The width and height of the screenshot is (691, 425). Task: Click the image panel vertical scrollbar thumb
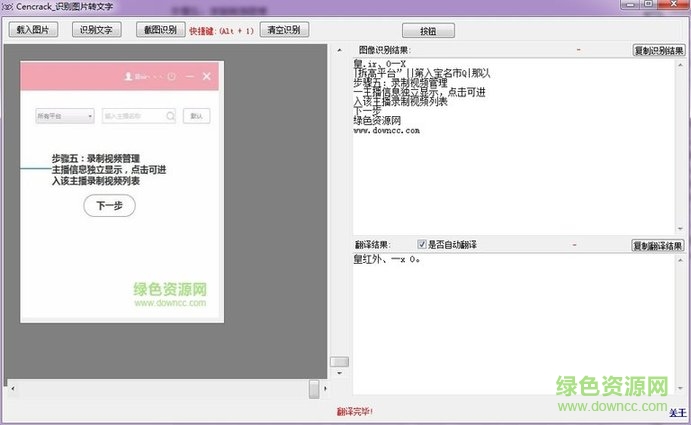pyautogui.click(x=340, y=361)
